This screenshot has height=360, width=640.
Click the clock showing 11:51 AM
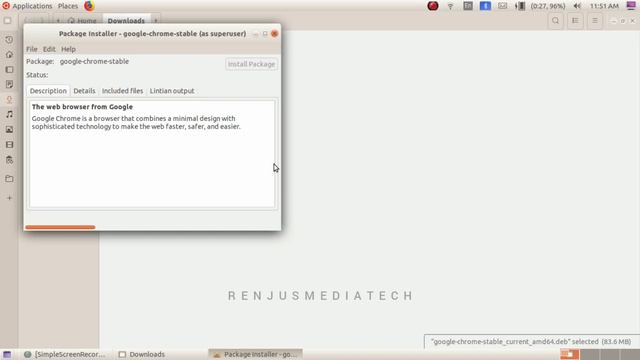(604, 6)
